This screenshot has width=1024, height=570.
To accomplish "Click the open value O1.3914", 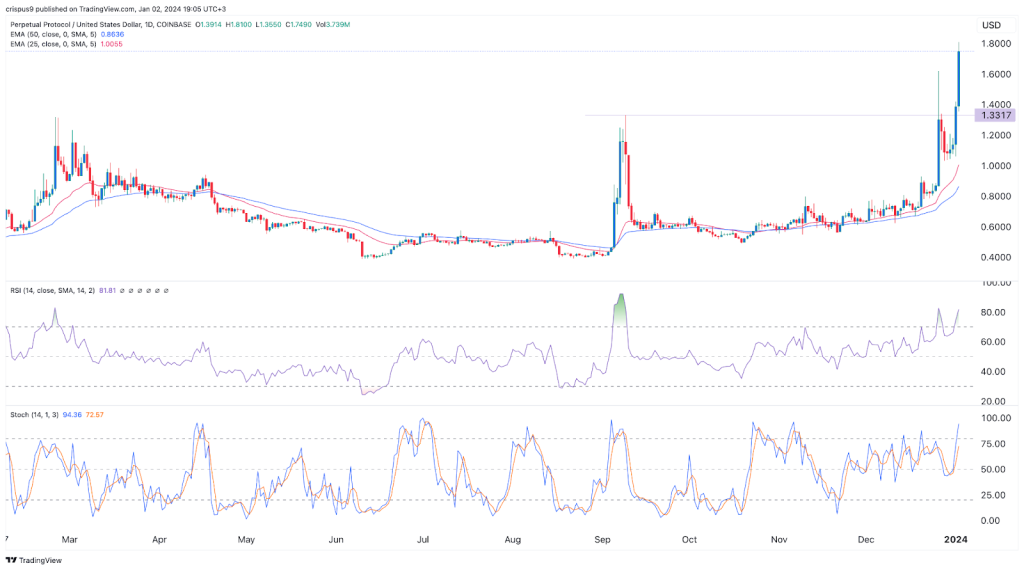I will point(208,25).
